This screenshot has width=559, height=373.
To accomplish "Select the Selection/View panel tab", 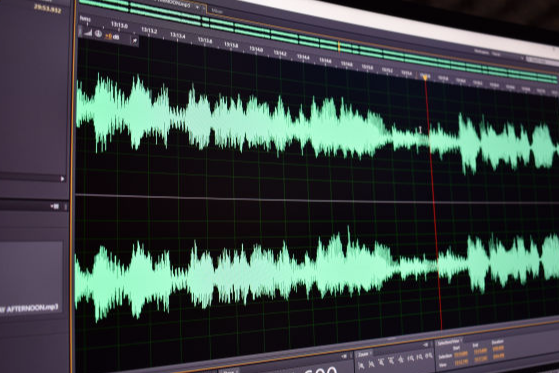I will tap(448, 343).
